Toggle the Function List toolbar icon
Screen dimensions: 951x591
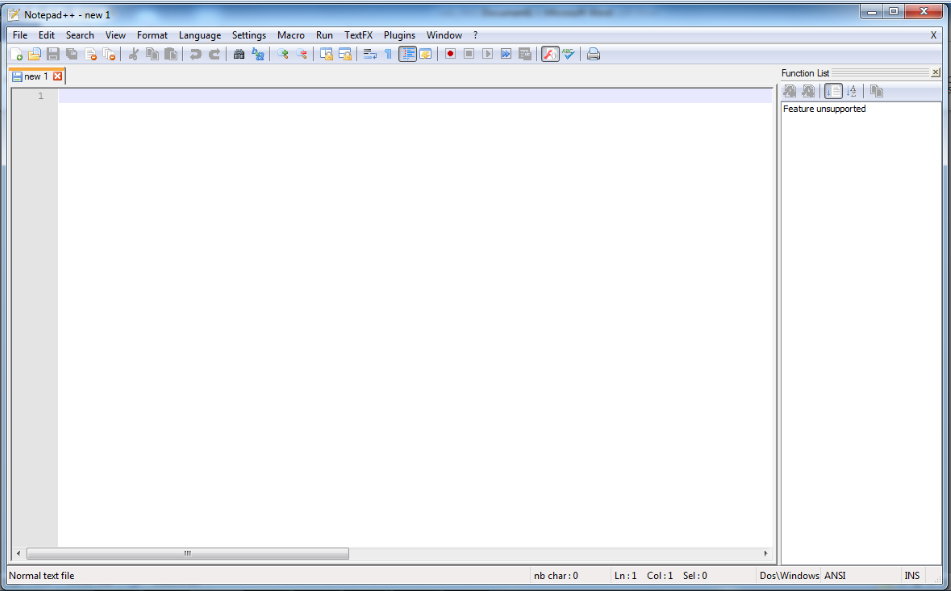[x=549, y=54]
